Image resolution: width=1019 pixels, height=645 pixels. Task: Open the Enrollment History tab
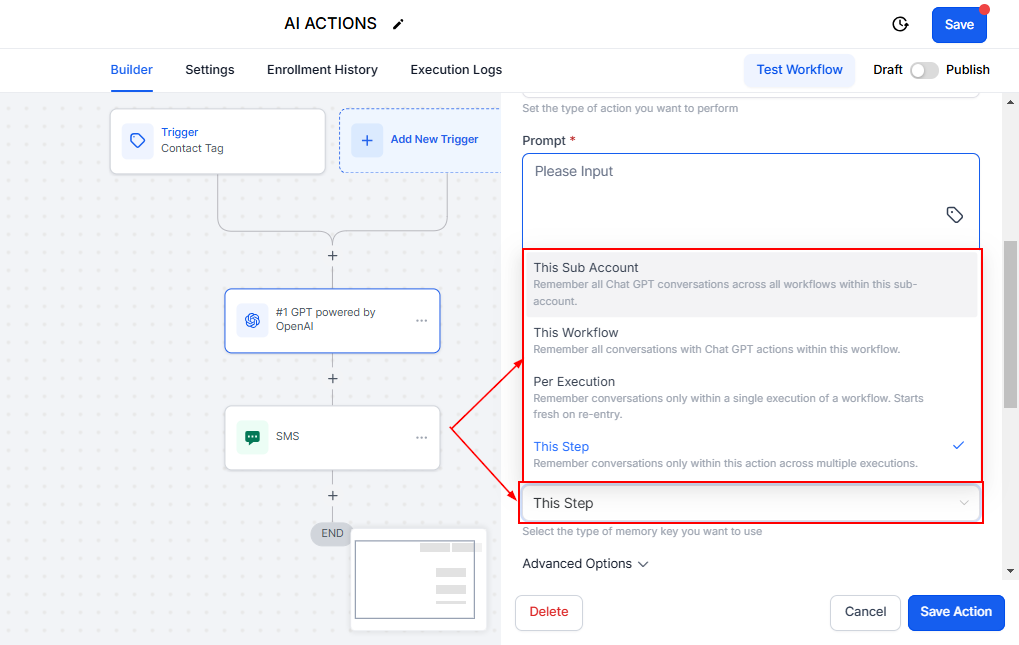pyautogui.click(x=322, y=70)
